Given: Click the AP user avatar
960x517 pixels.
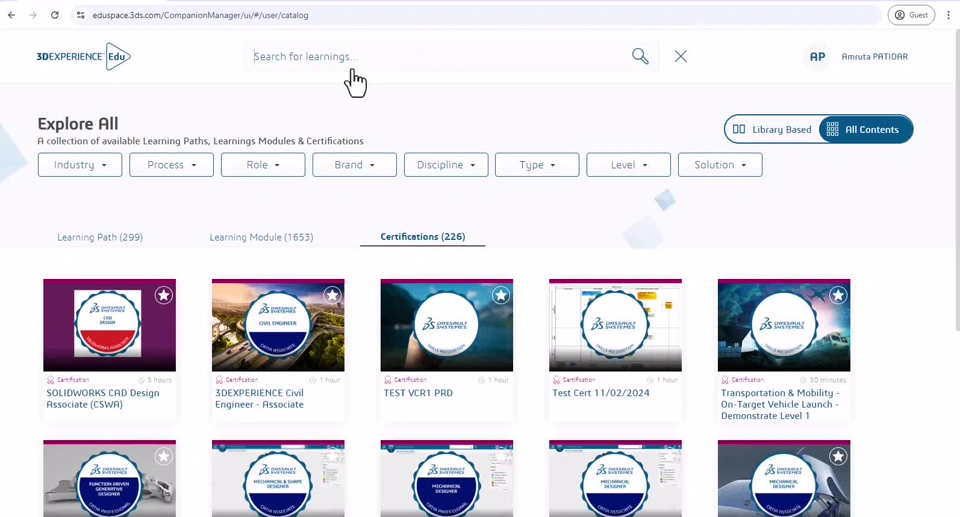Looking at the screenshot, I should [x=817, y=56].
